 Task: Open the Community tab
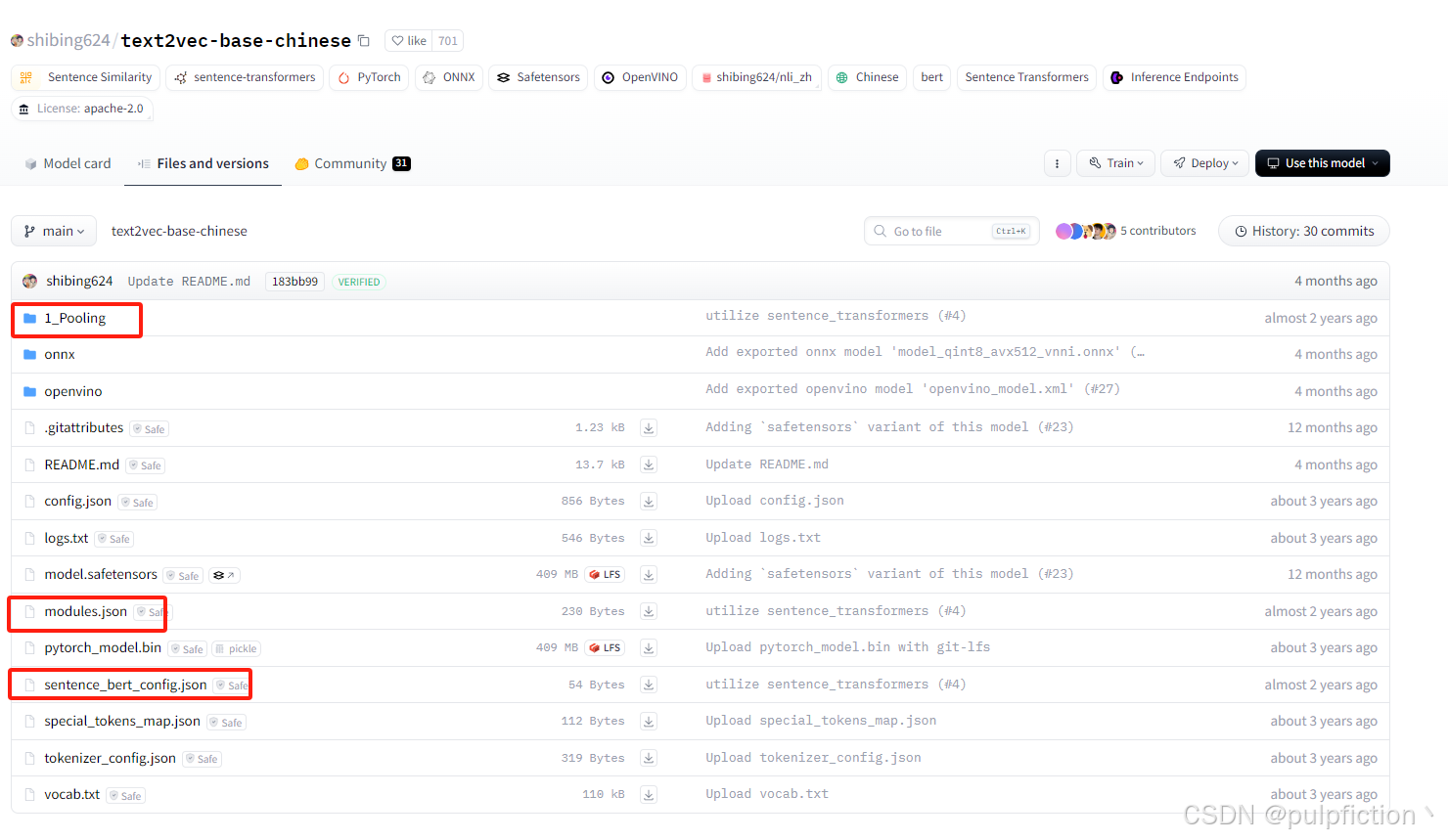[352, 163]
